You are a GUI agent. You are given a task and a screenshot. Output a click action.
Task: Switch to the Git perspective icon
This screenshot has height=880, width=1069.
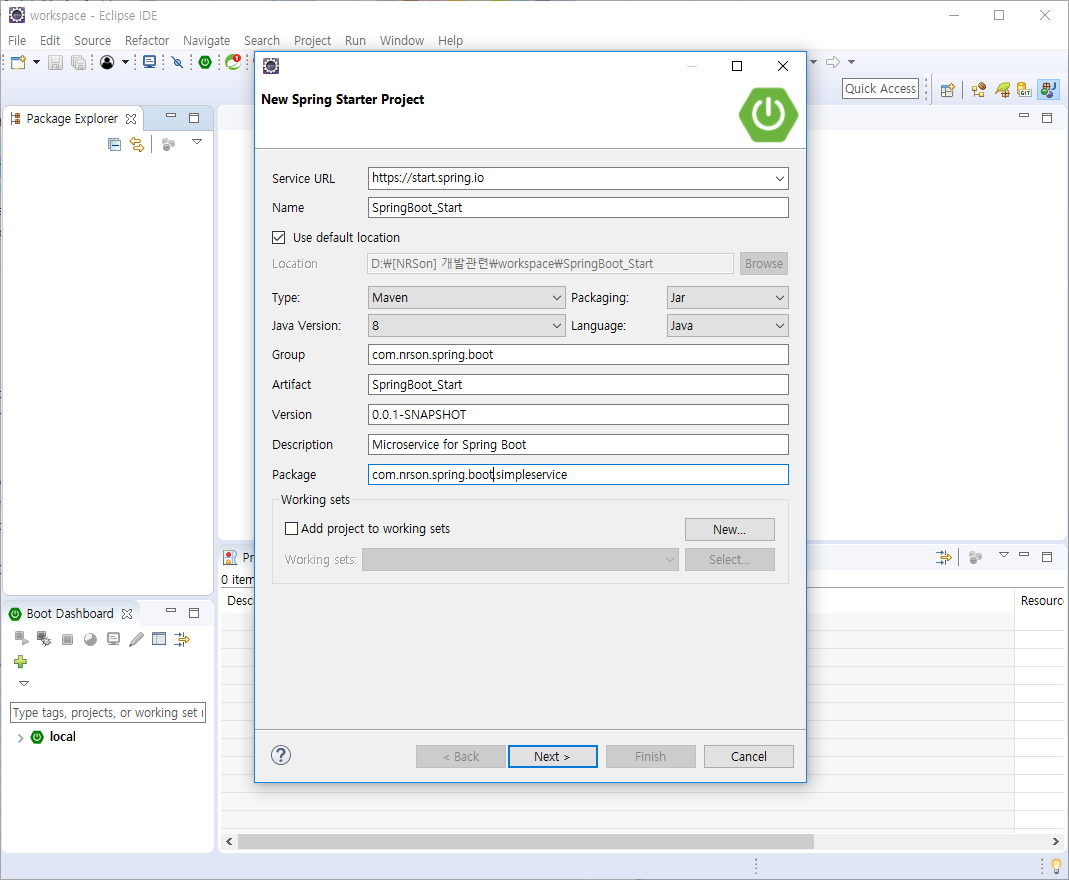pyautogui.click(x=1024, y=90)
